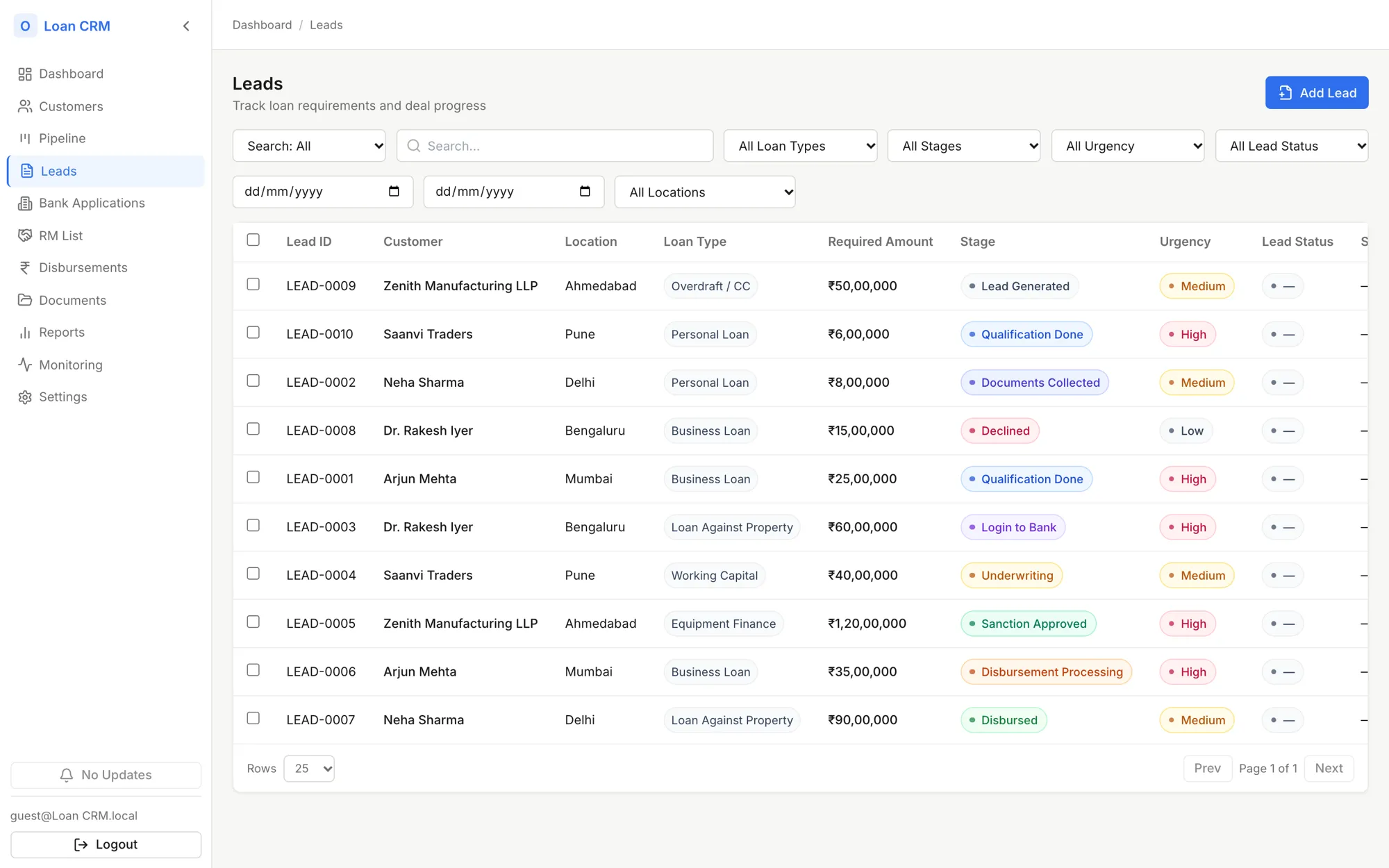The image size is (1389, 868).
Task: Open the first date field calendar icon
Action: tap(394, 192)
